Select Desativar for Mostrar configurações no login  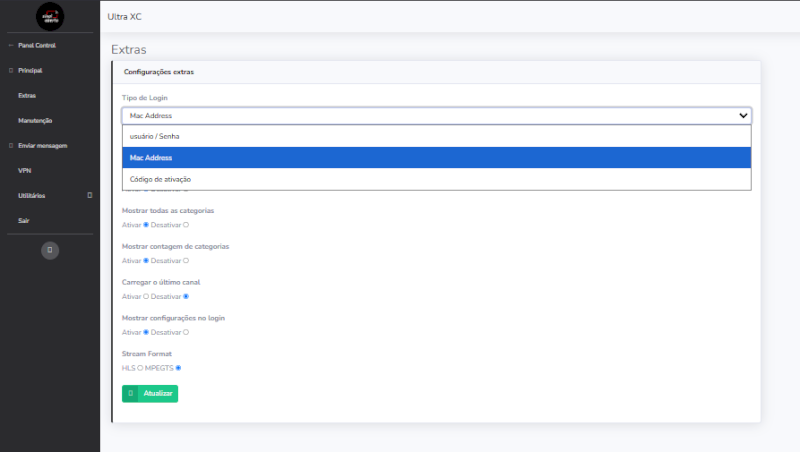(x=186, y=332)
